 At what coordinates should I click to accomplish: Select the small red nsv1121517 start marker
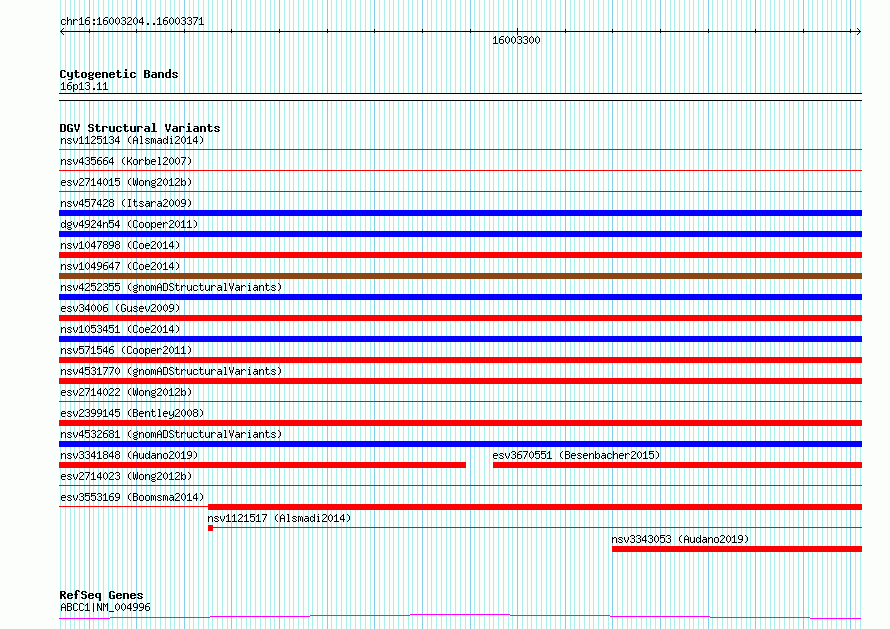(x=211, y=528)
